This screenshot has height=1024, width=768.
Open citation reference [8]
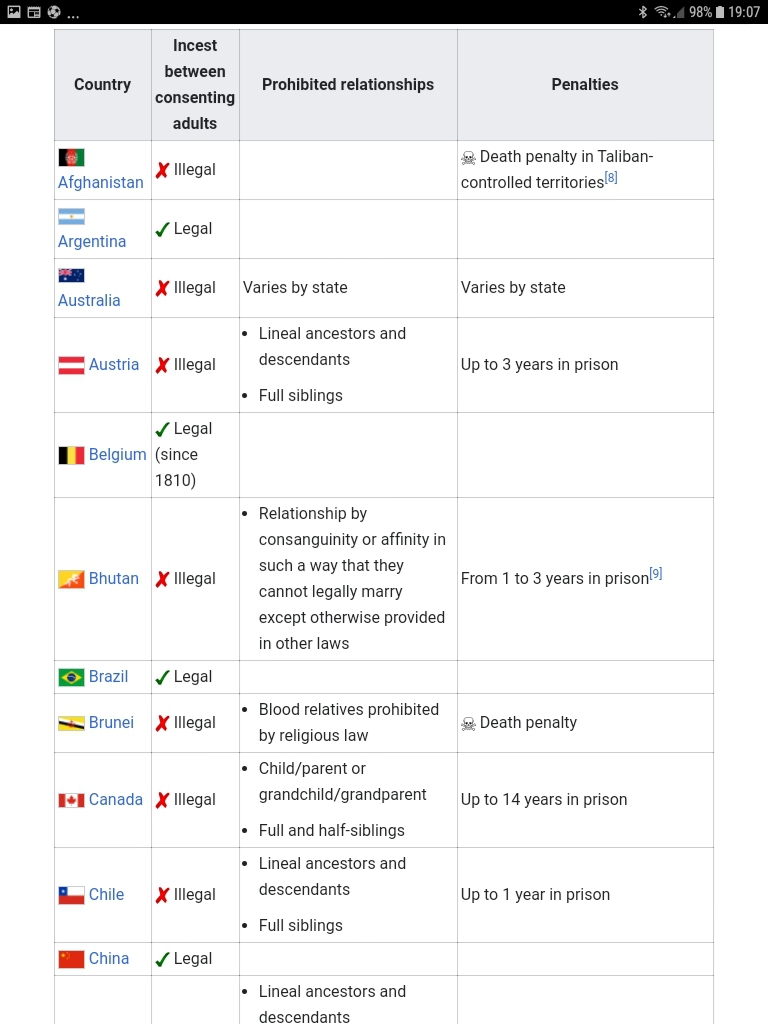(611, 178)
